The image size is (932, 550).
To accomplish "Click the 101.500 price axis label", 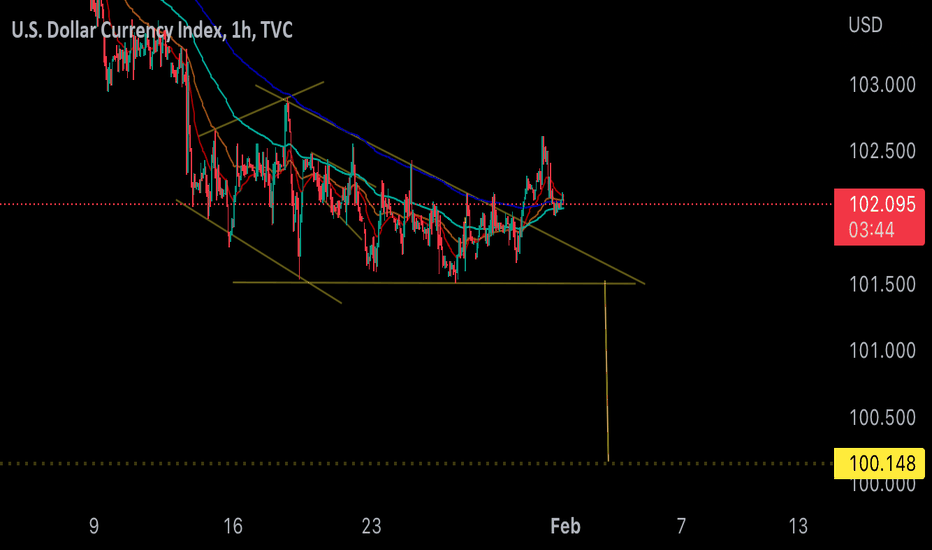I will 882,284.
